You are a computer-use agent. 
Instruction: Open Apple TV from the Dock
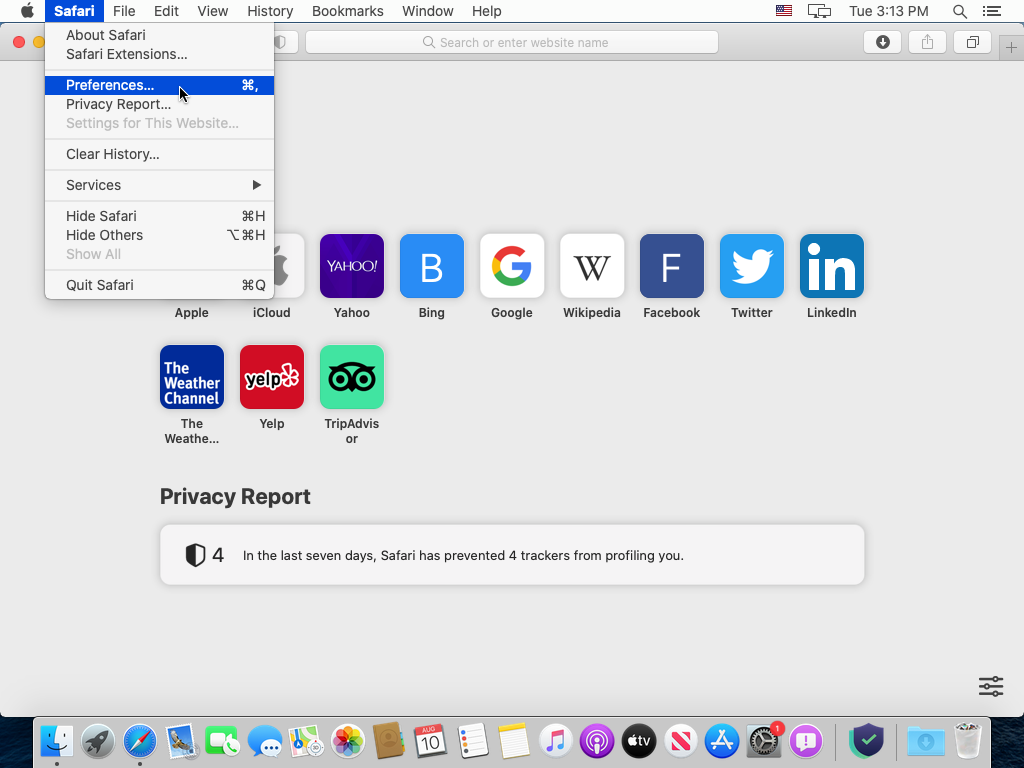click(x=639, y=741)
